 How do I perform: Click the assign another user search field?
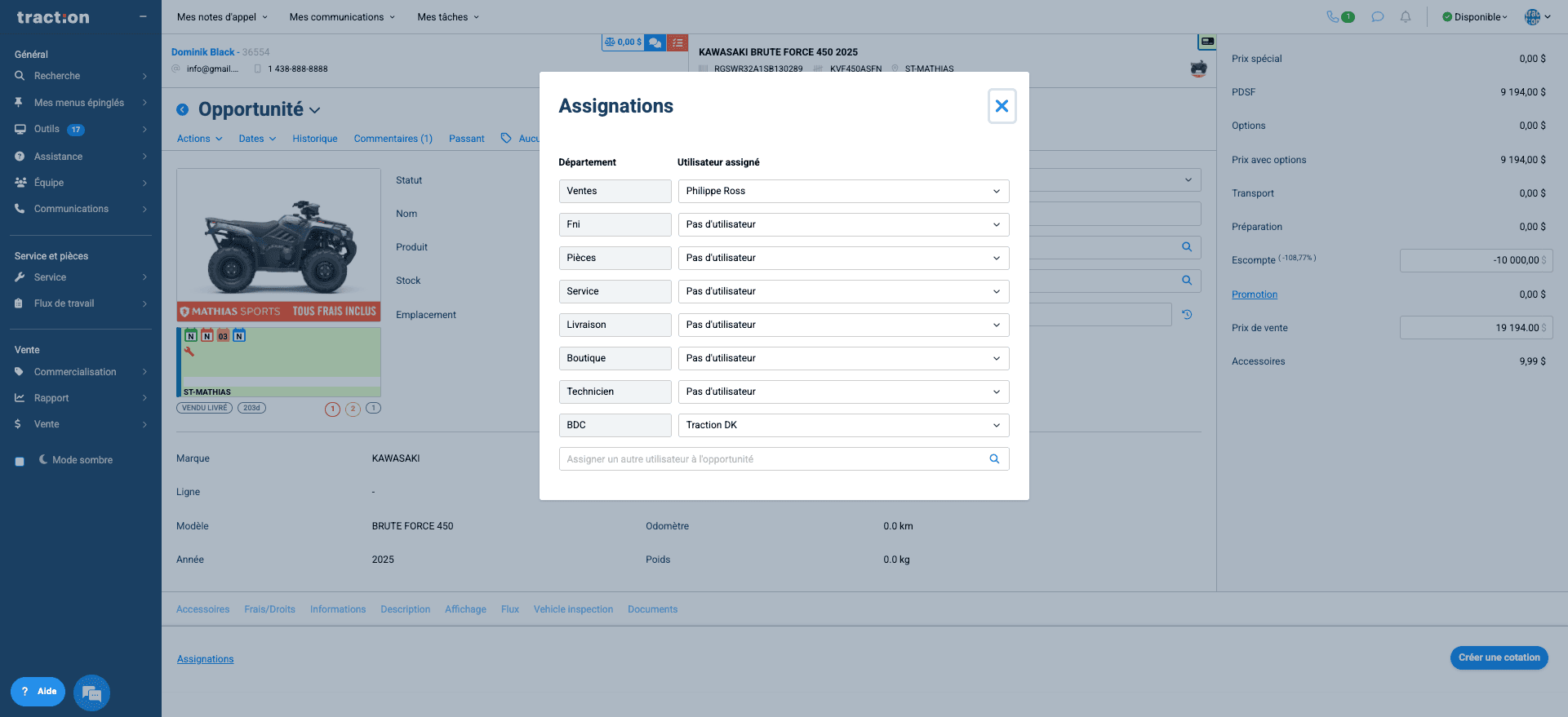point(784,459)
